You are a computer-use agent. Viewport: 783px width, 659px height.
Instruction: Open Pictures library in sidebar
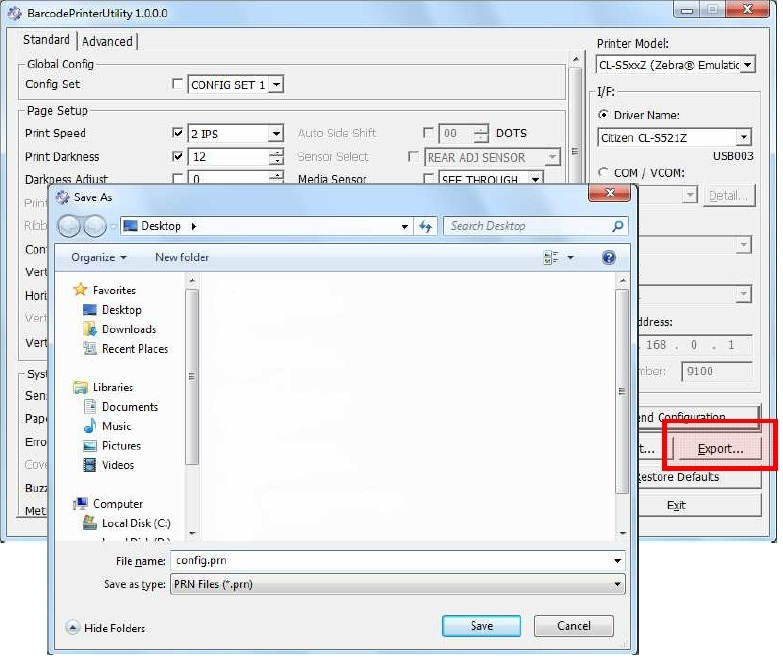point(120,446)
